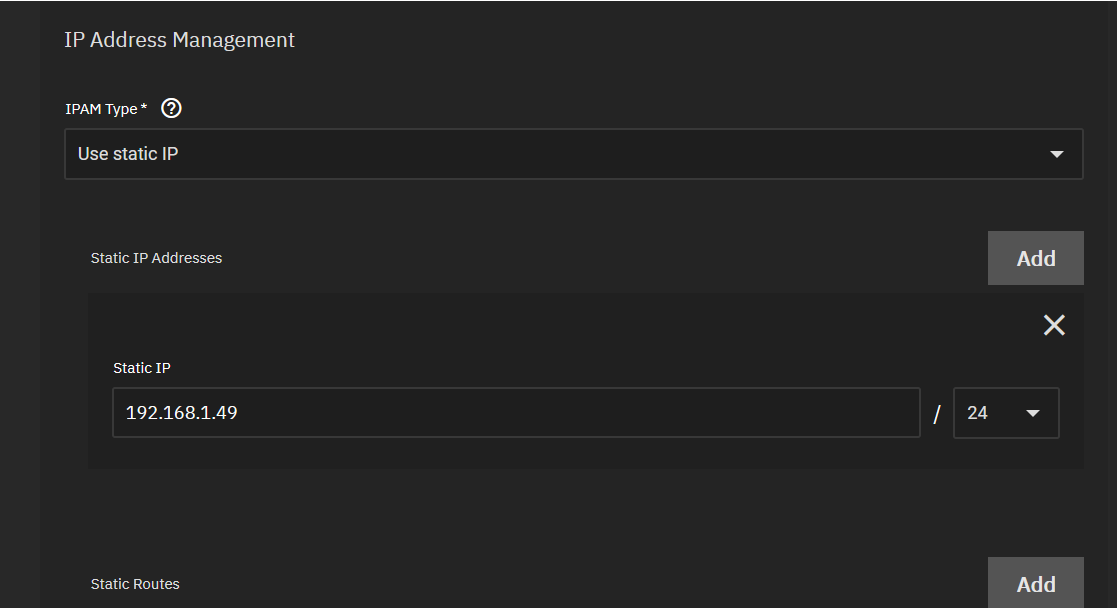Open the IPAM Type help tooltip icon

pyautogui.click(x=171, y=108)
